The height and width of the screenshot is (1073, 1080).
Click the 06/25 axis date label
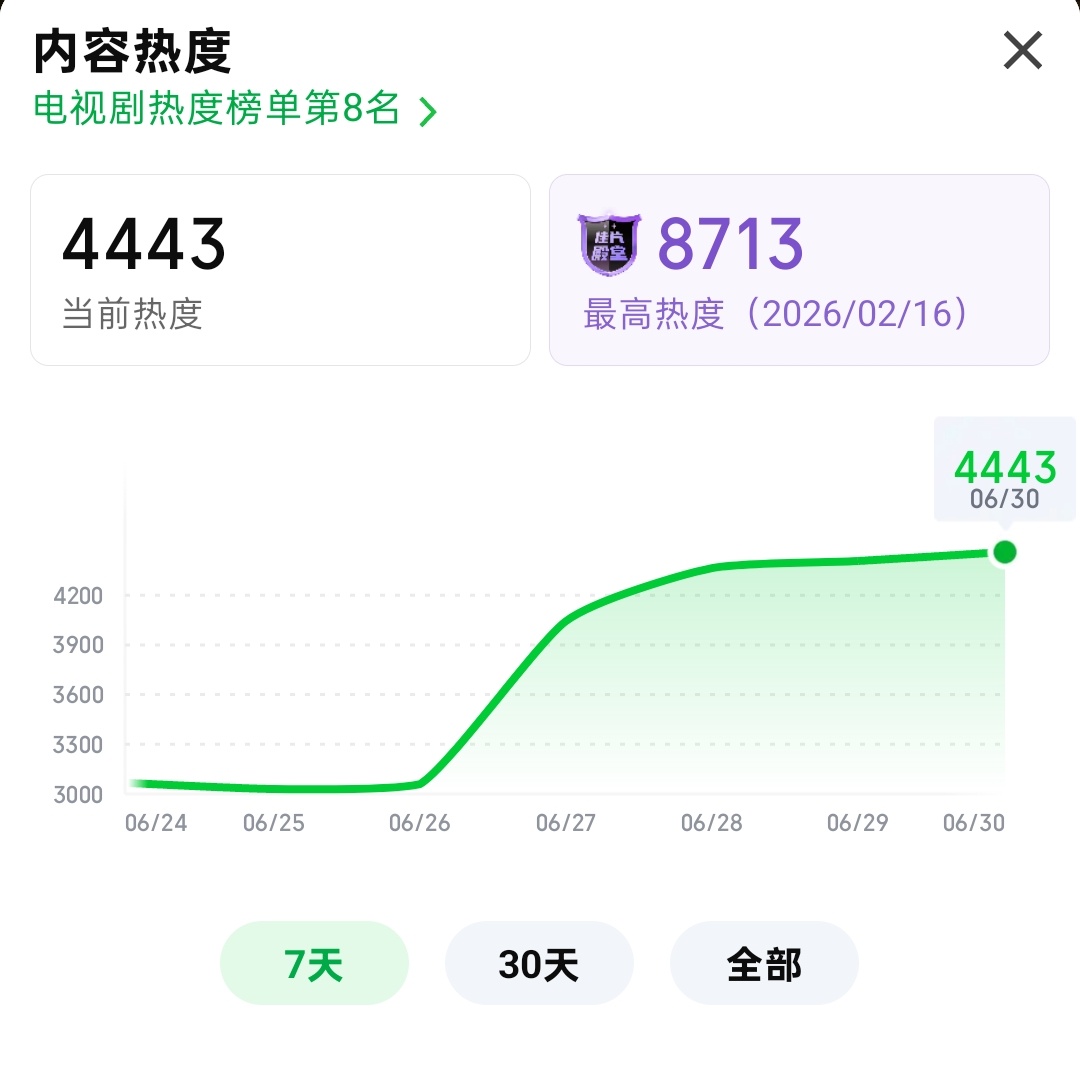(x=274, y=822)
